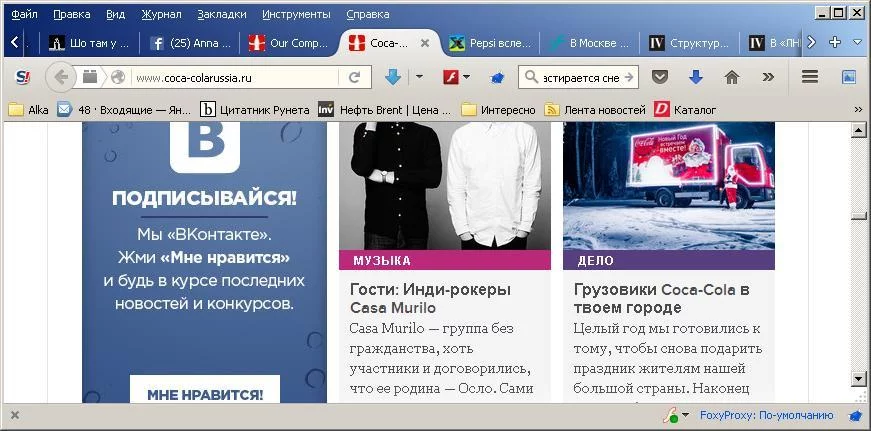This screenshot has width=871, height=431.
Task: Open Цитатник Рунета bookmark
Action: [x=255, y=110]
